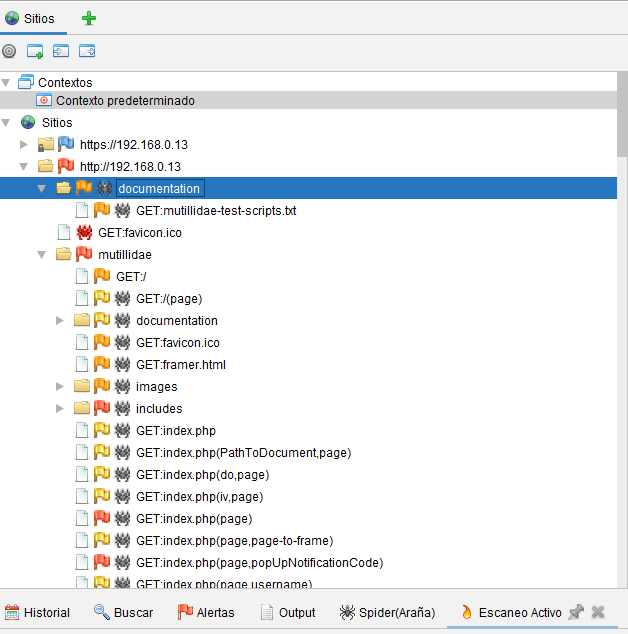Expand the includes folder node
This screenshot has width=628, height=634.
(60, 409)
